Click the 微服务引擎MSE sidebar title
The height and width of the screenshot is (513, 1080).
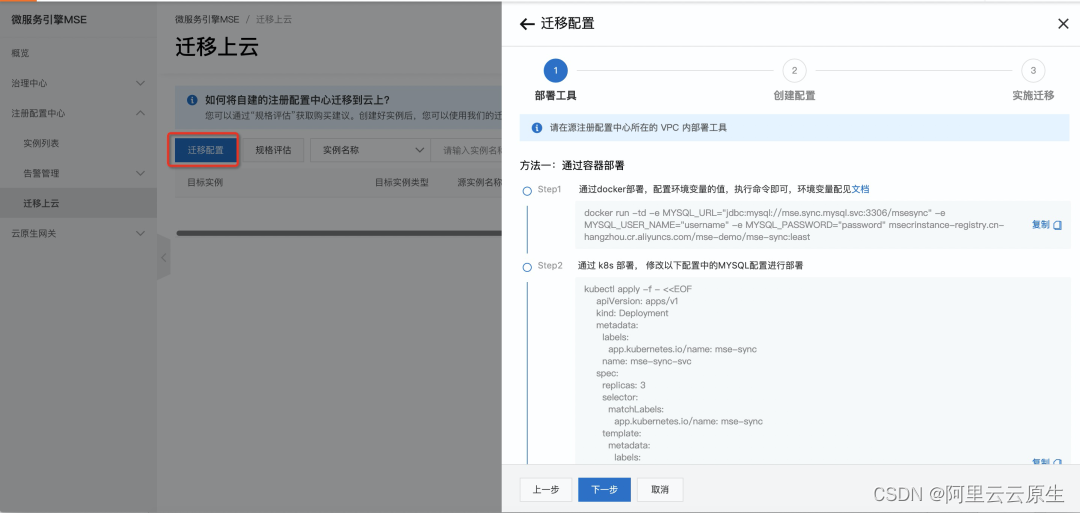pos(49,19)
